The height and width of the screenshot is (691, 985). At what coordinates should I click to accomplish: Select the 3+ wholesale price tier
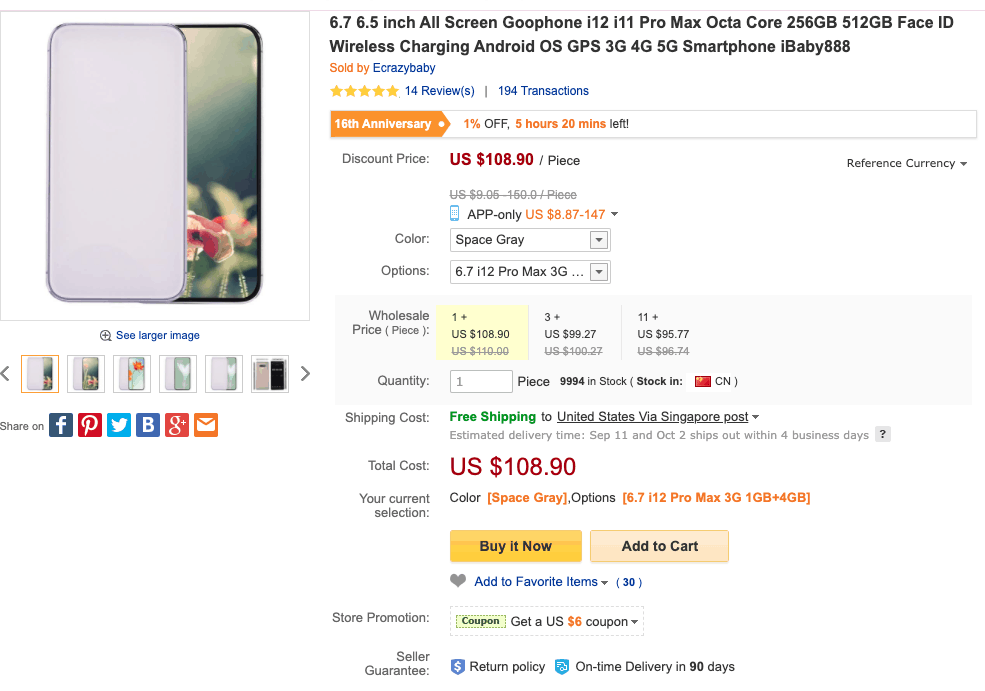574,334
